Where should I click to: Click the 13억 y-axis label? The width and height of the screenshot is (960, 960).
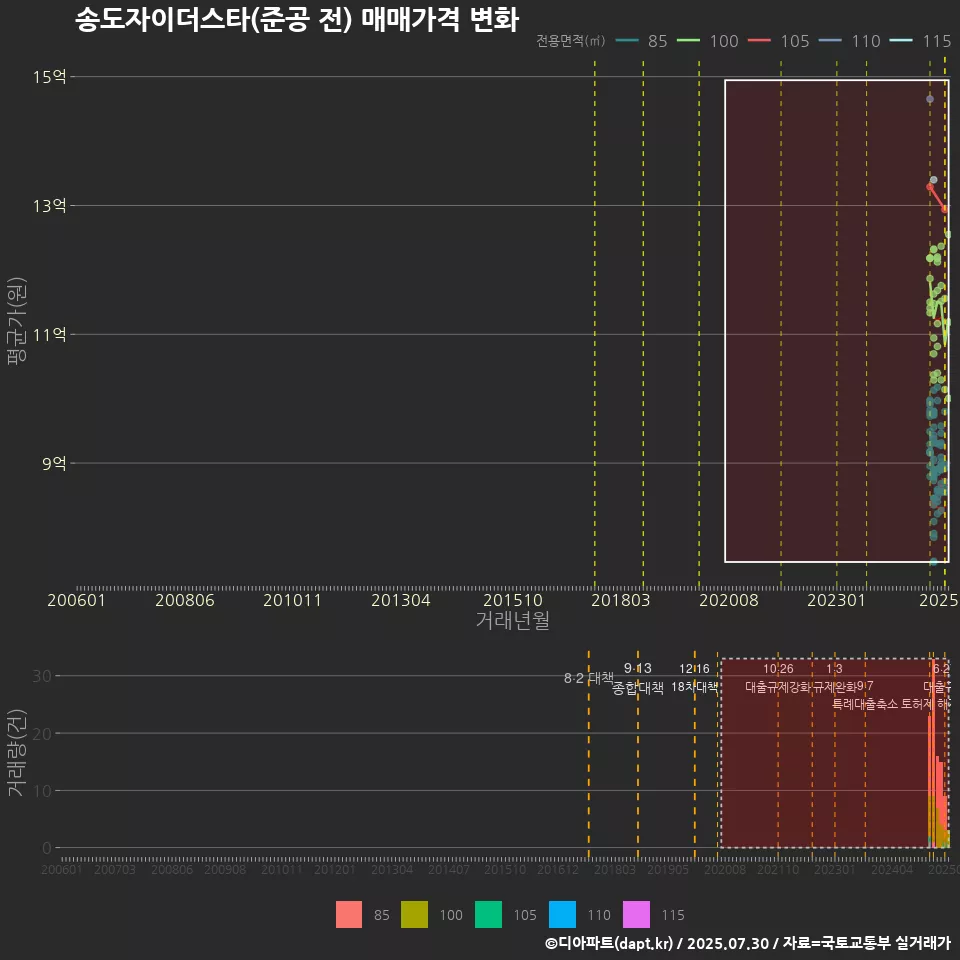50,206
